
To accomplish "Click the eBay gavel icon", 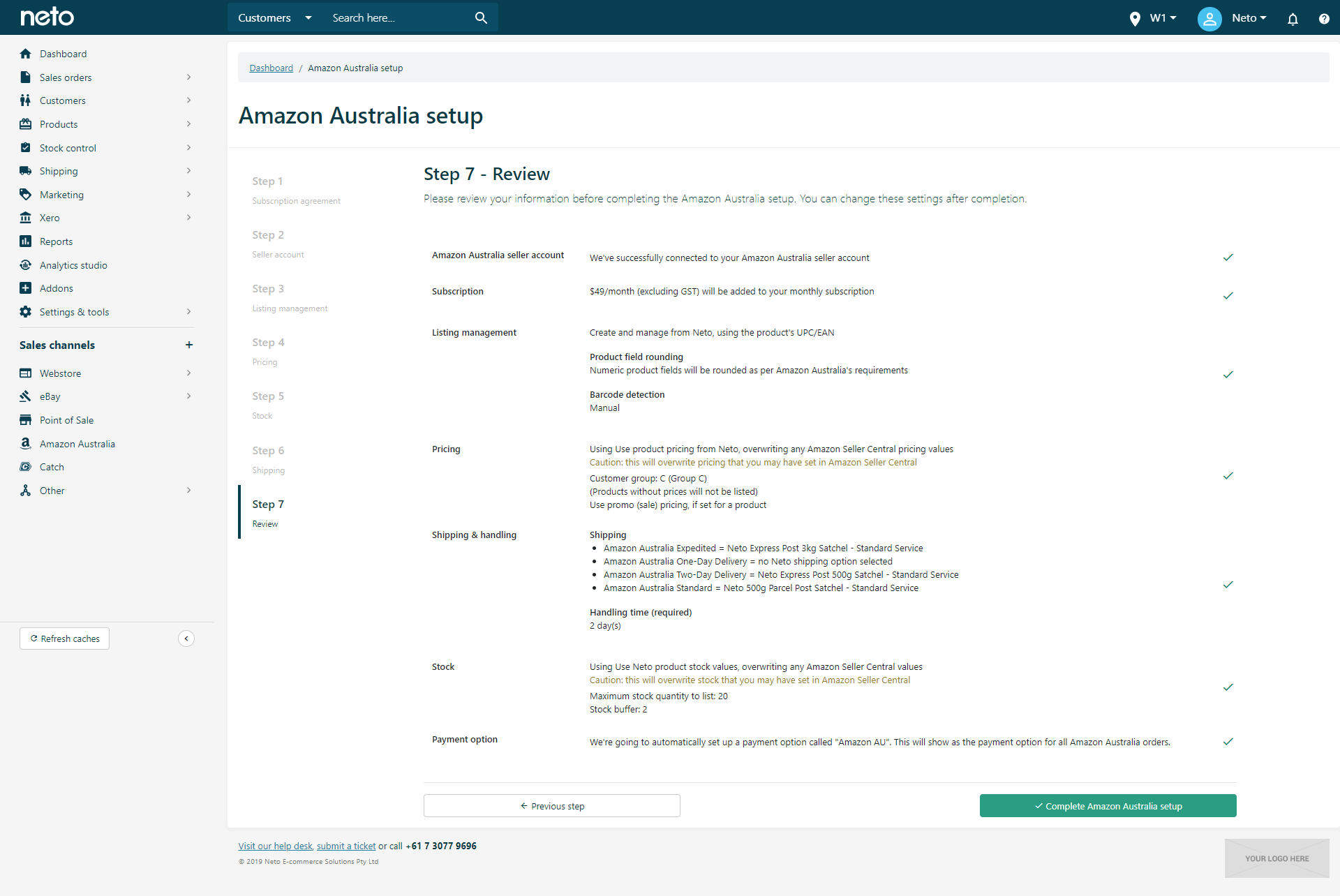I will pyautogui.click(x=26, y=396).
